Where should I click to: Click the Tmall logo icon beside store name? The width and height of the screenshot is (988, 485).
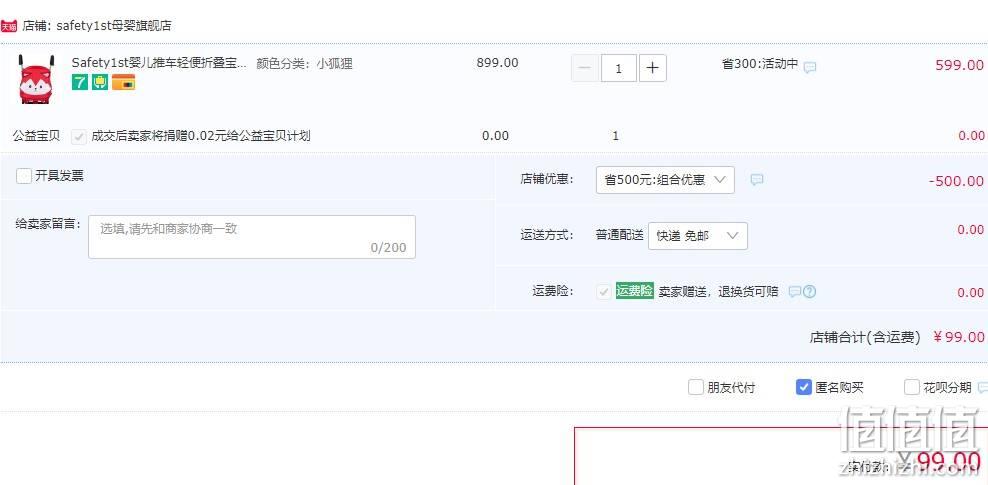(x=9, y=26)
